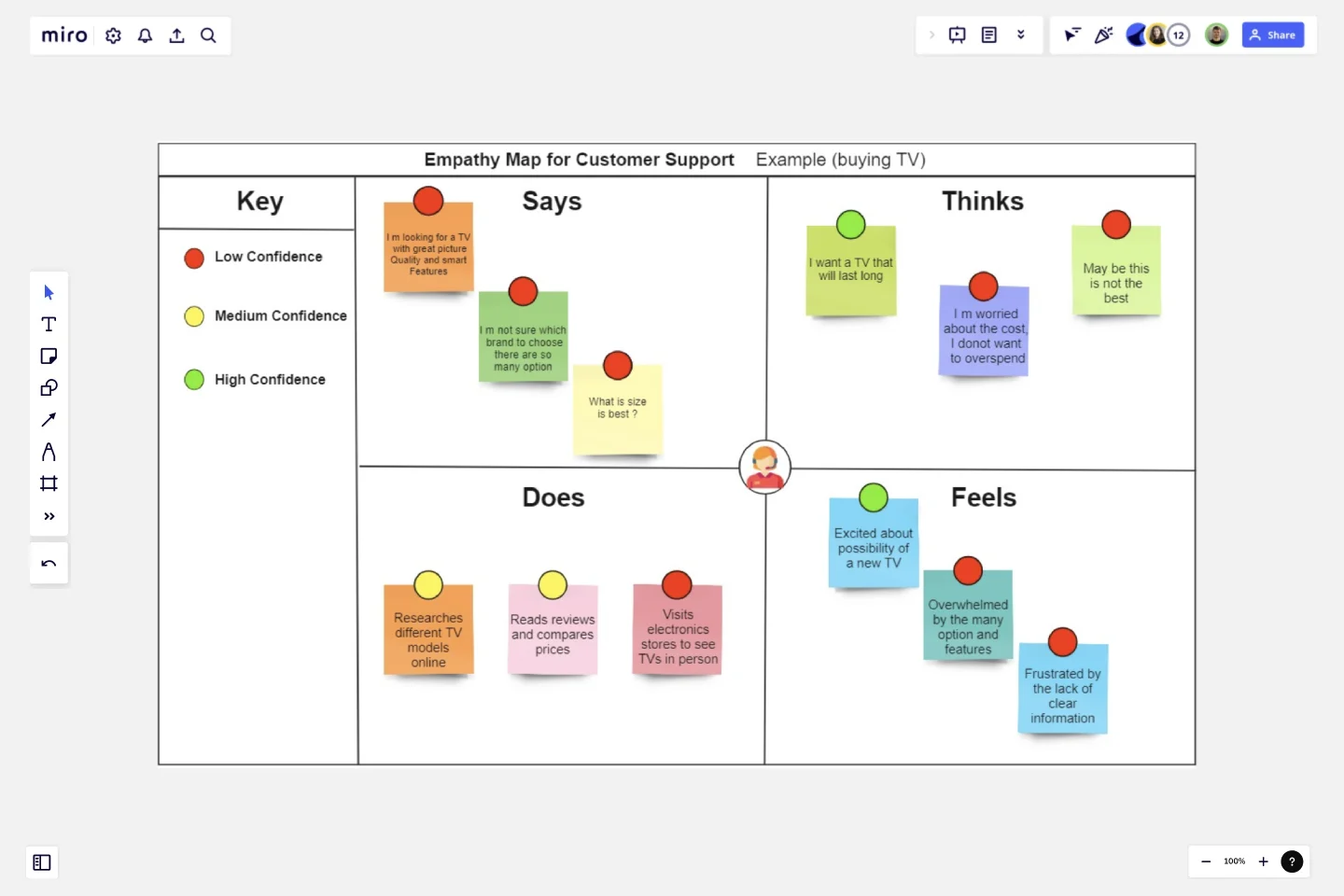Click the Undo arrow
This screenshot has height=896, width=1344.
point(49,564)
